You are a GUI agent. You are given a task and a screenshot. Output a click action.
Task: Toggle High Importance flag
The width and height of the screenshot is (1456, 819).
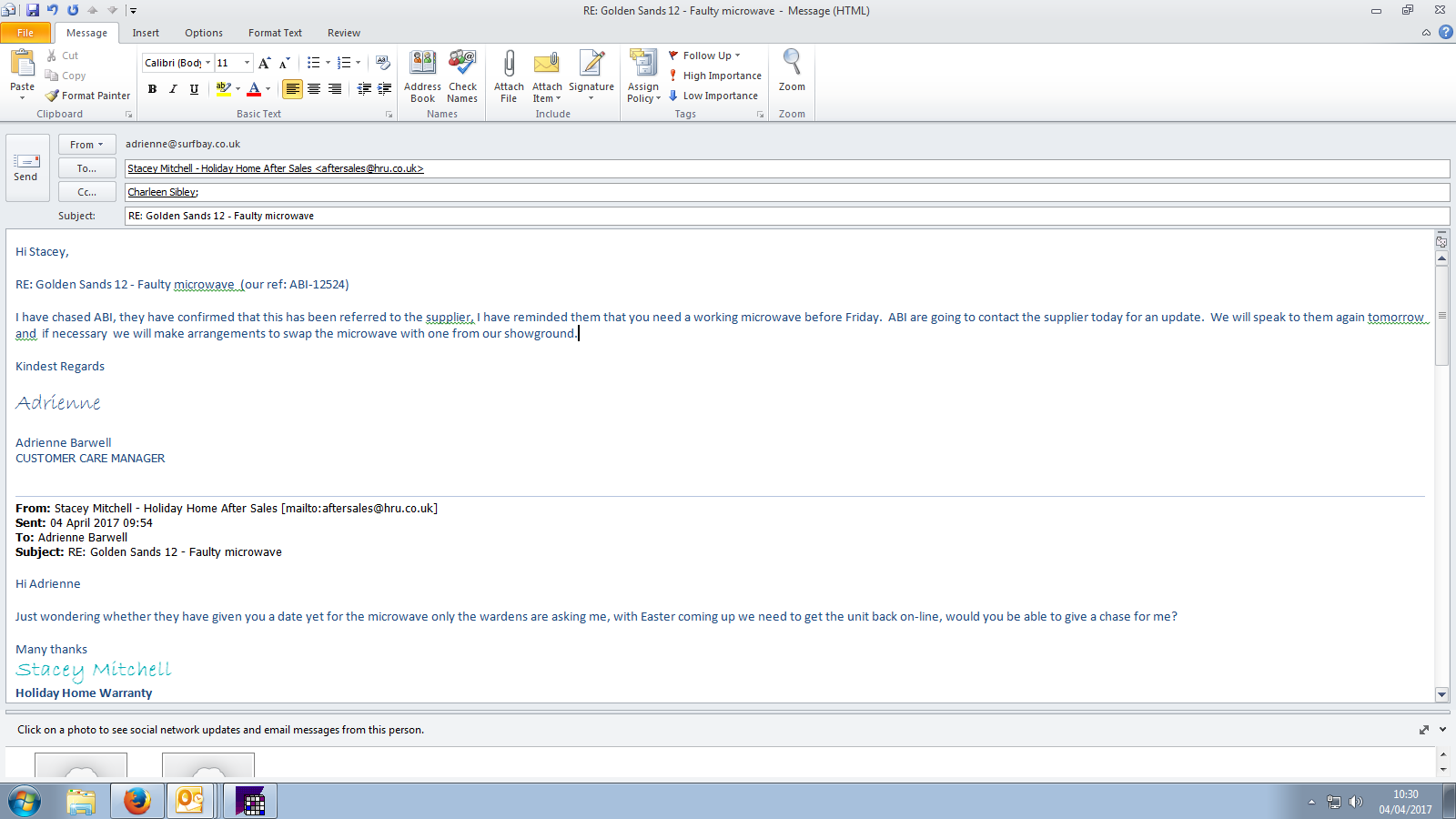(x=715, y=76)
